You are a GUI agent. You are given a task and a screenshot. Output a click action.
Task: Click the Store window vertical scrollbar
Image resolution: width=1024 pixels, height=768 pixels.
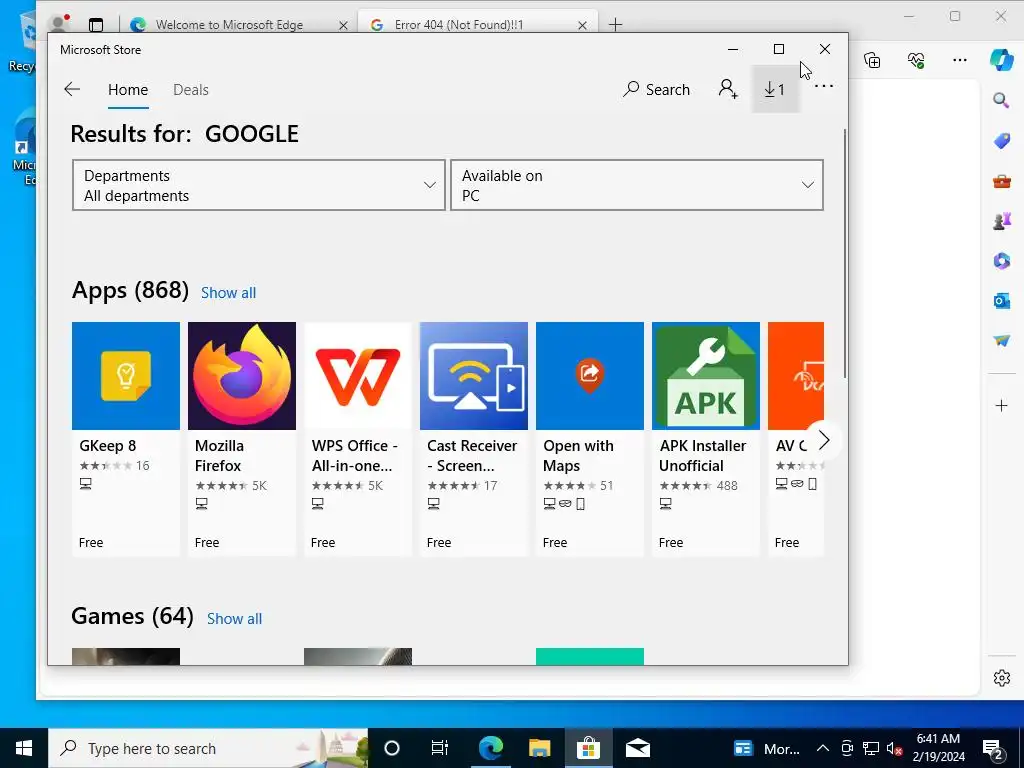[845, 253]
